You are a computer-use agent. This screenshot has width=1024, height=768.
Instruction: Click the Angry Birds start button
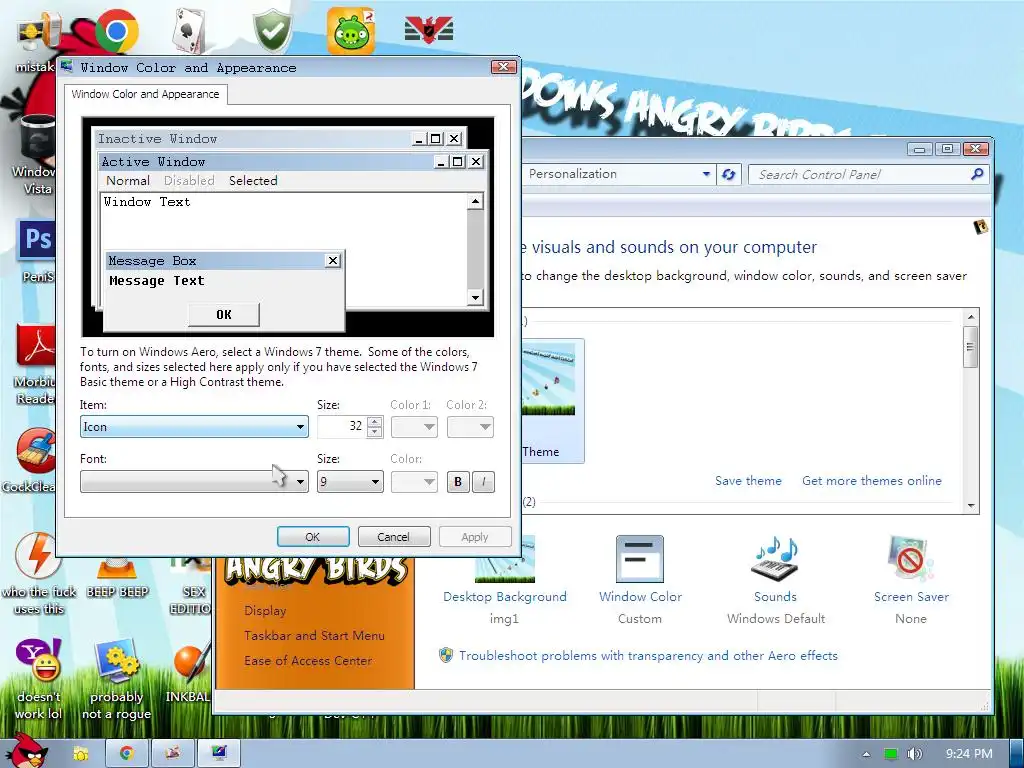pyautogui.click(x=25, y=749)
